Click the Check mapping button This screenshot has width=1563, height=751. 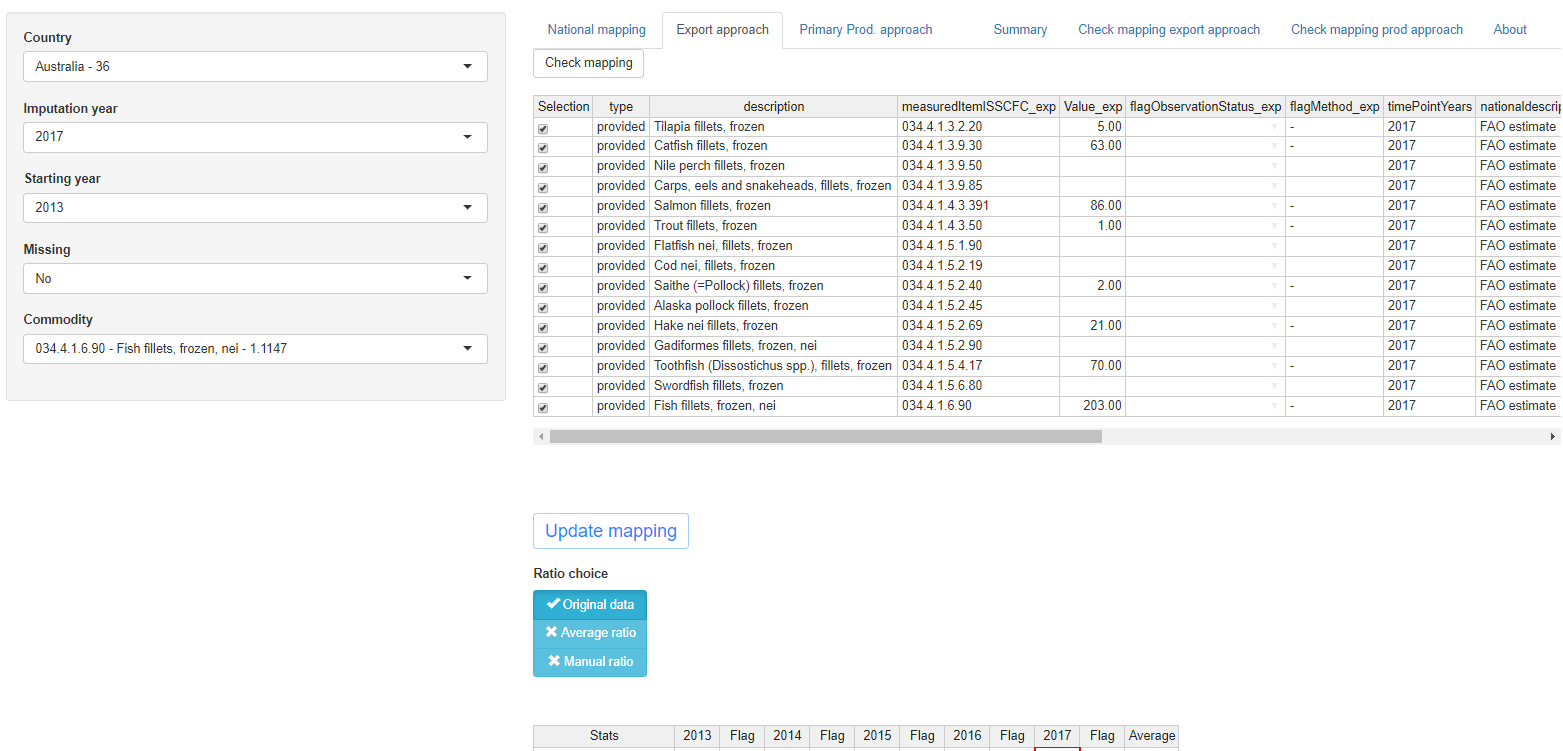(x=588, y=63)
